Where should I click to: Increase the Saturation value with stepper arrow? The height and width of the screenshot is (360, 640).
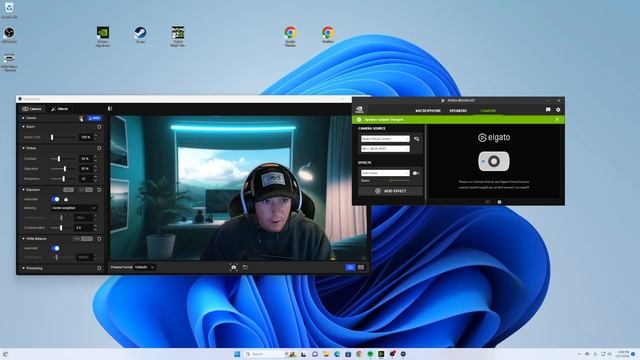pyautogui.click(x=96, y=167)
